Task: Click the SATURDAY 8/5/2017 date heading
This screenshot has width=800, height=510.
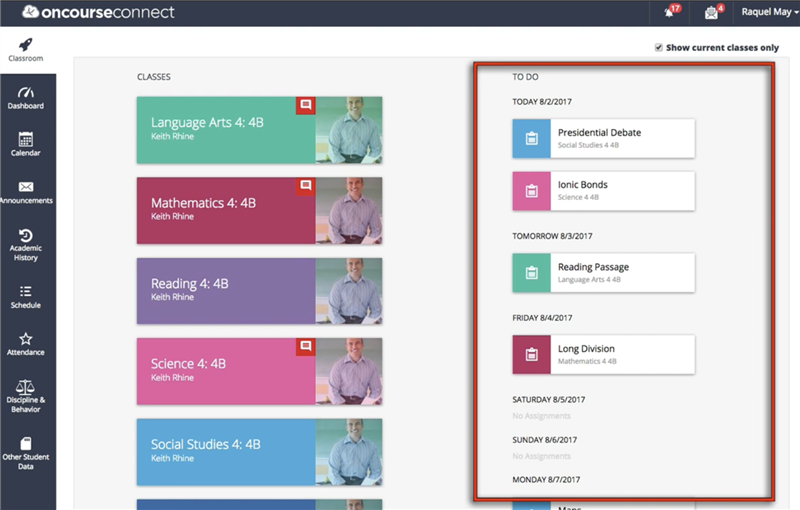Action: point(548,400)
